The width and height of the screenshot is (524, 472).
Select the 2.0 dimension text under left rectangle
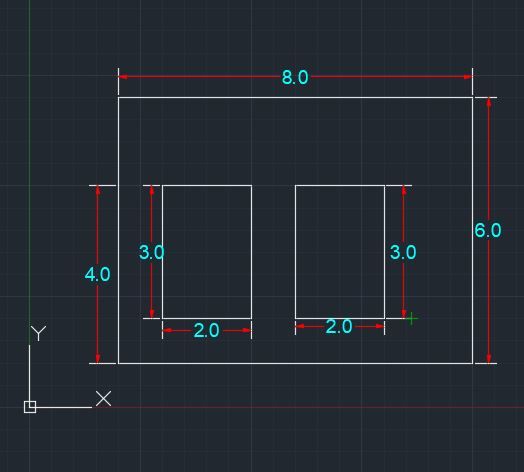(206, 331)
